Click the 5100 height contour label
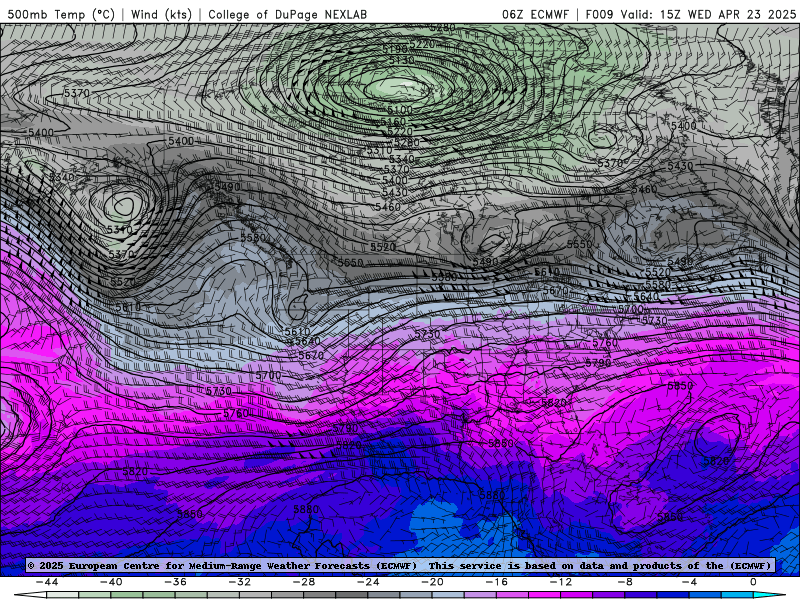The height and width of the screenshot is (600, 800). pyautogui.click(x=400, y=110)
